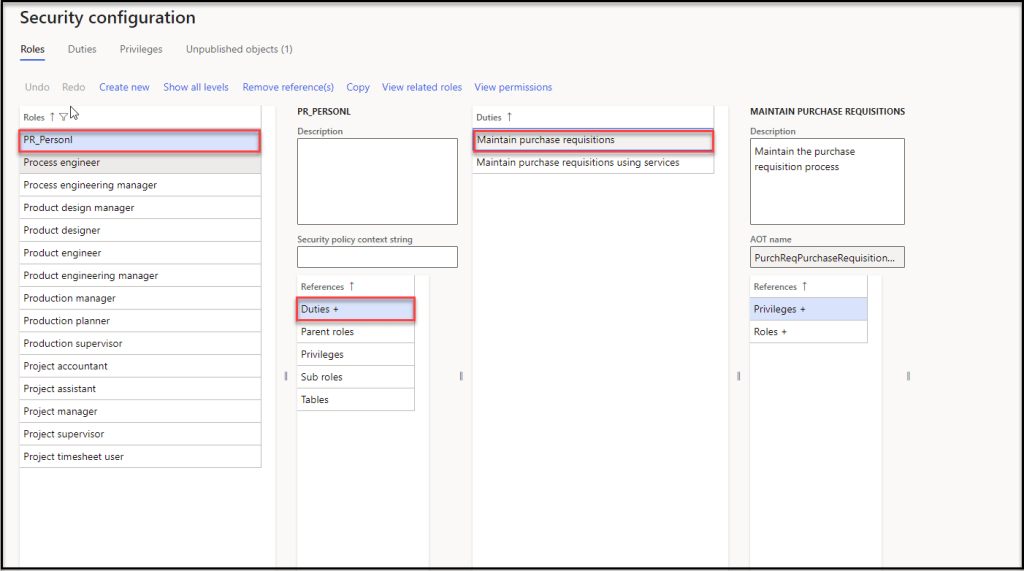Open View related roles
Image resolution: width=1024 pixels, height=571 pixels.
tap(422, 87)
